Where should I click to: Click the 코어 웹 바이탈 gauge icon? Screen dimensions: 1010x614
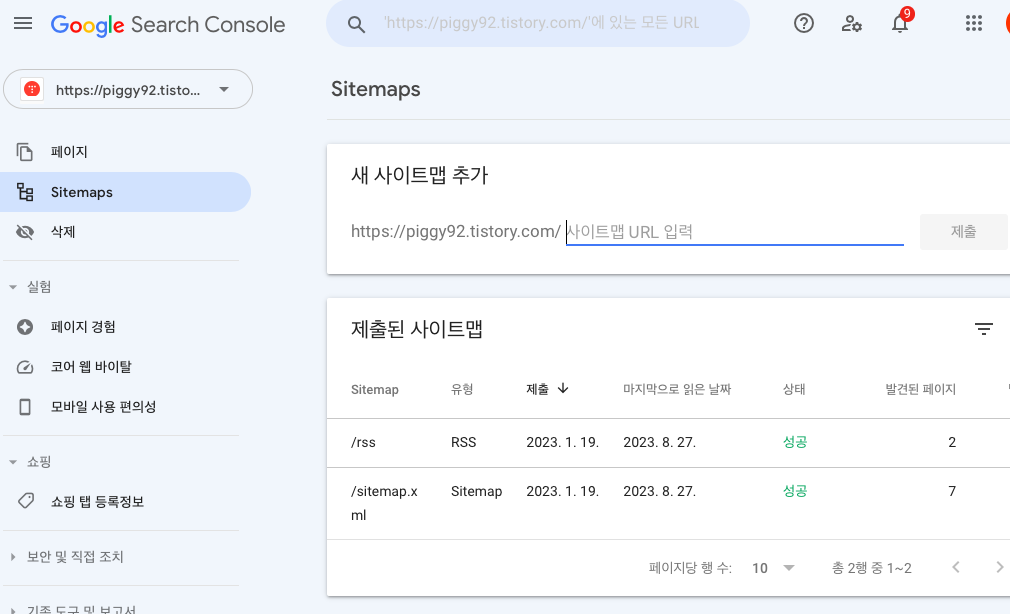(24, 367)
